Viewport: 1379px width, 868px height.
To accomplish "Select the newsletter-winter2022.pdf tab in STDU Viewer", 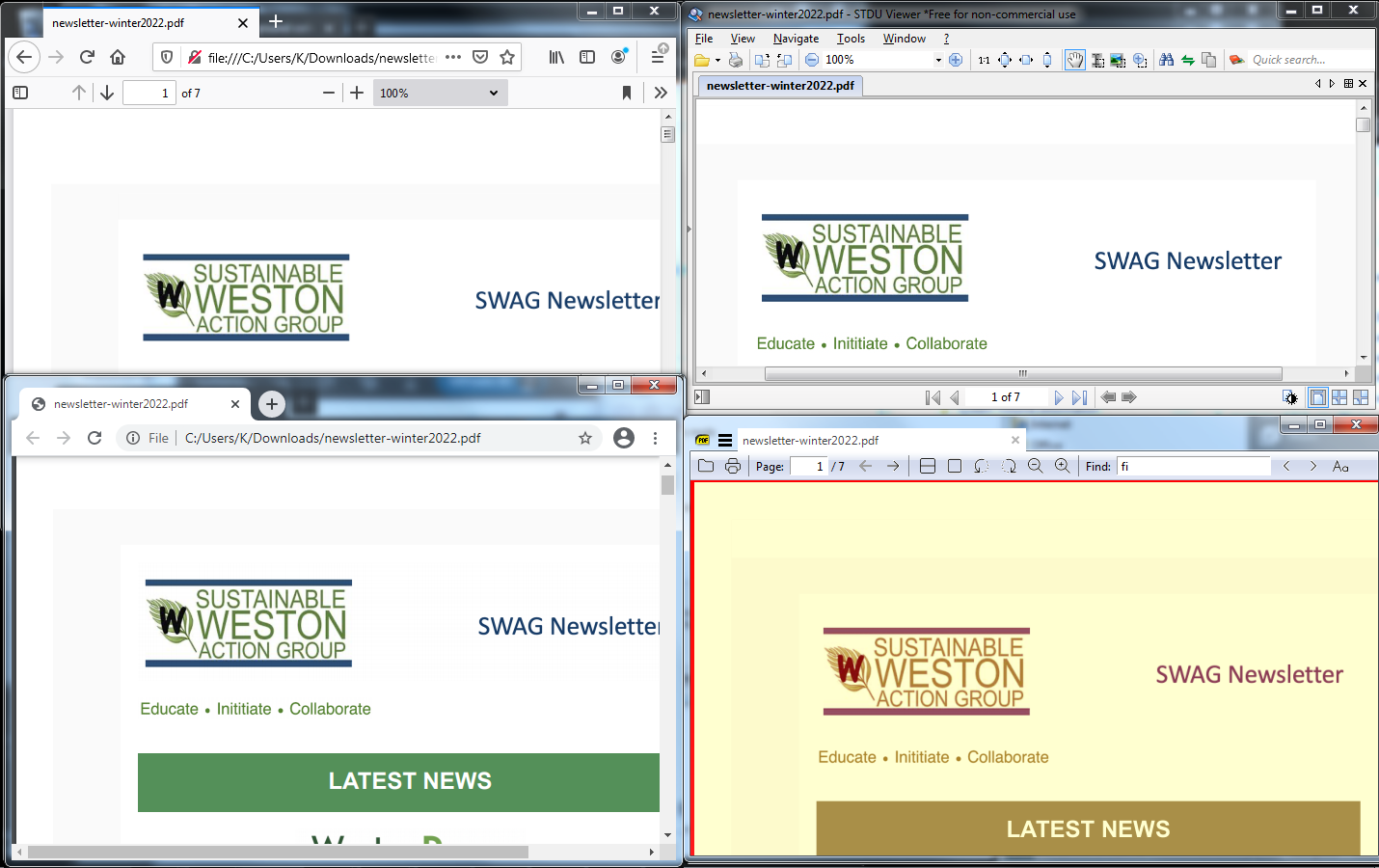I will pyautogui.click(x=780, y=85).
